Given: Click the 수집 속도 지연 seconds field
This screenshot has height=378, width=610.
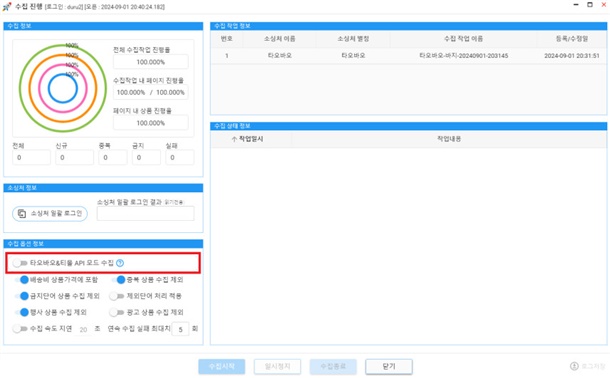Looking at the screenshot, I should pos(83,329).
